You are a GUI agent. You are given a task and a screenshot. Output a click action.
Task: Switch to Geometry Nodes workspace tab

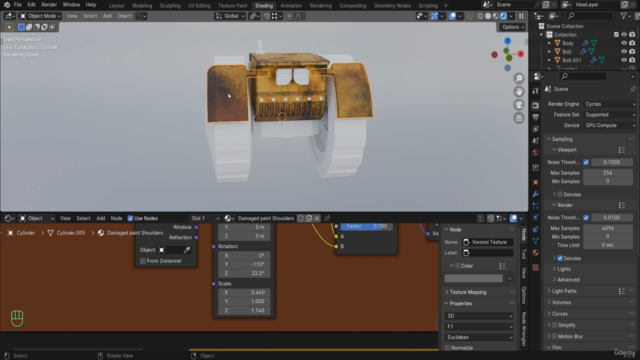click(x=392, y=6)
